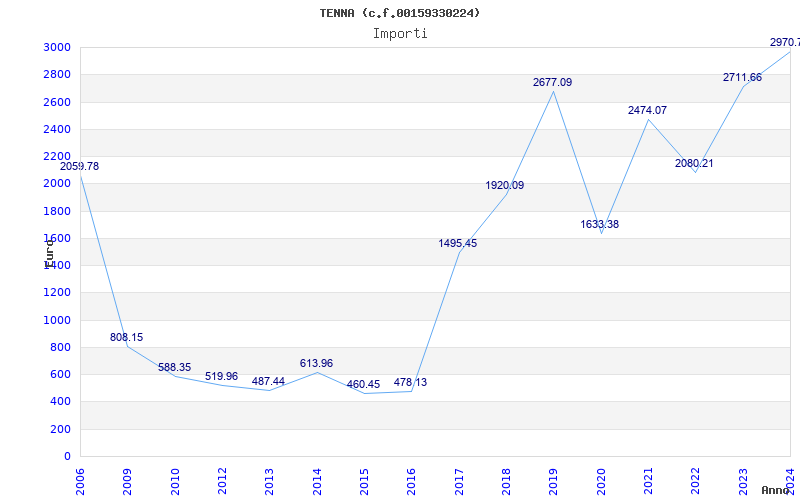Select the data label 2059.78
Screen dimensions: 800x500
coord(80,166)
